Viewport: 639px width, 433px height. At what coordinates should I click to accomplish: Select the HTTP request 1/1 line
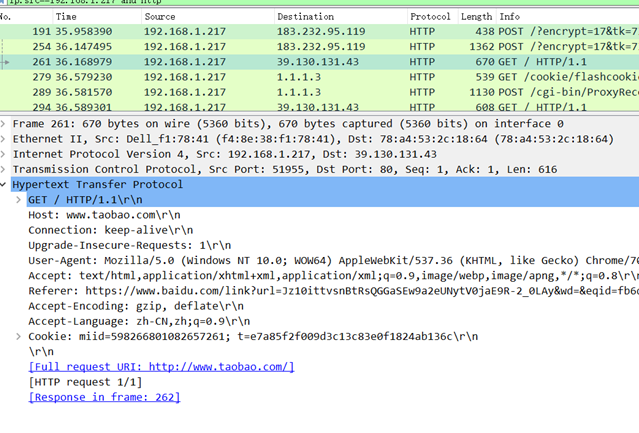[85, 382]
